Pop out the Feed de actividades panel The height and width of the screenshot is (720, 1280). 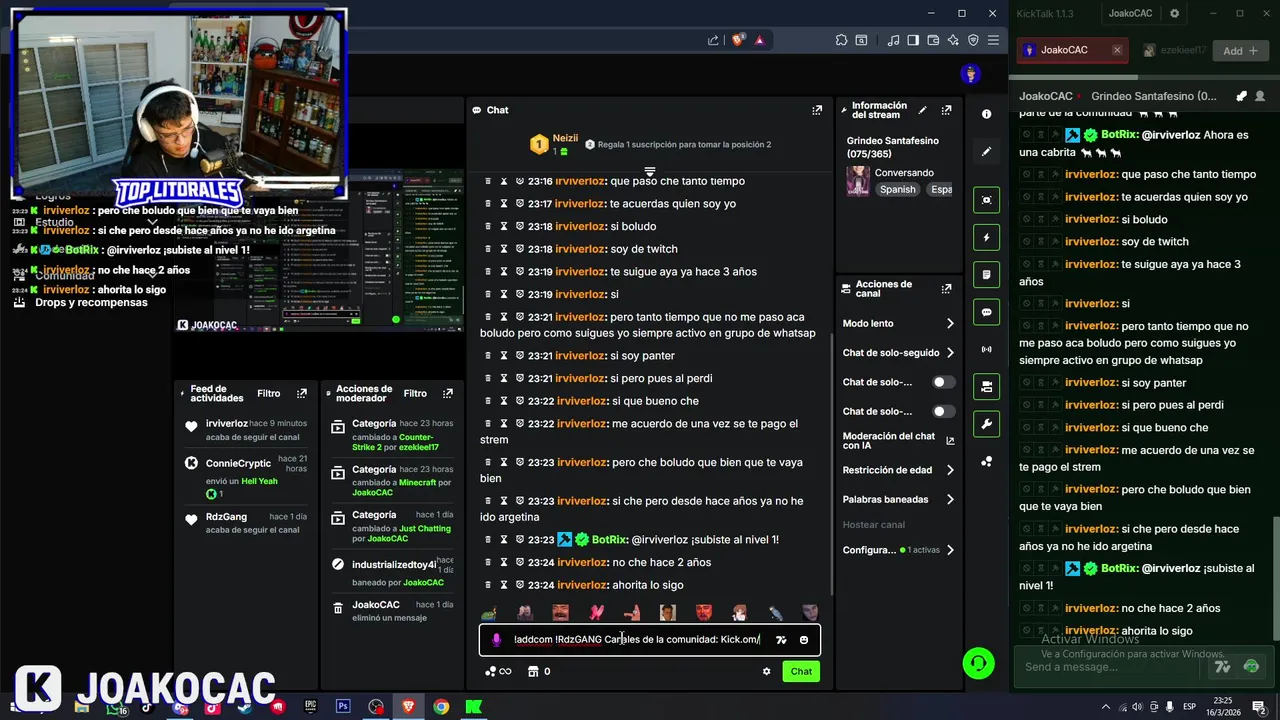[x=301, y=394]
